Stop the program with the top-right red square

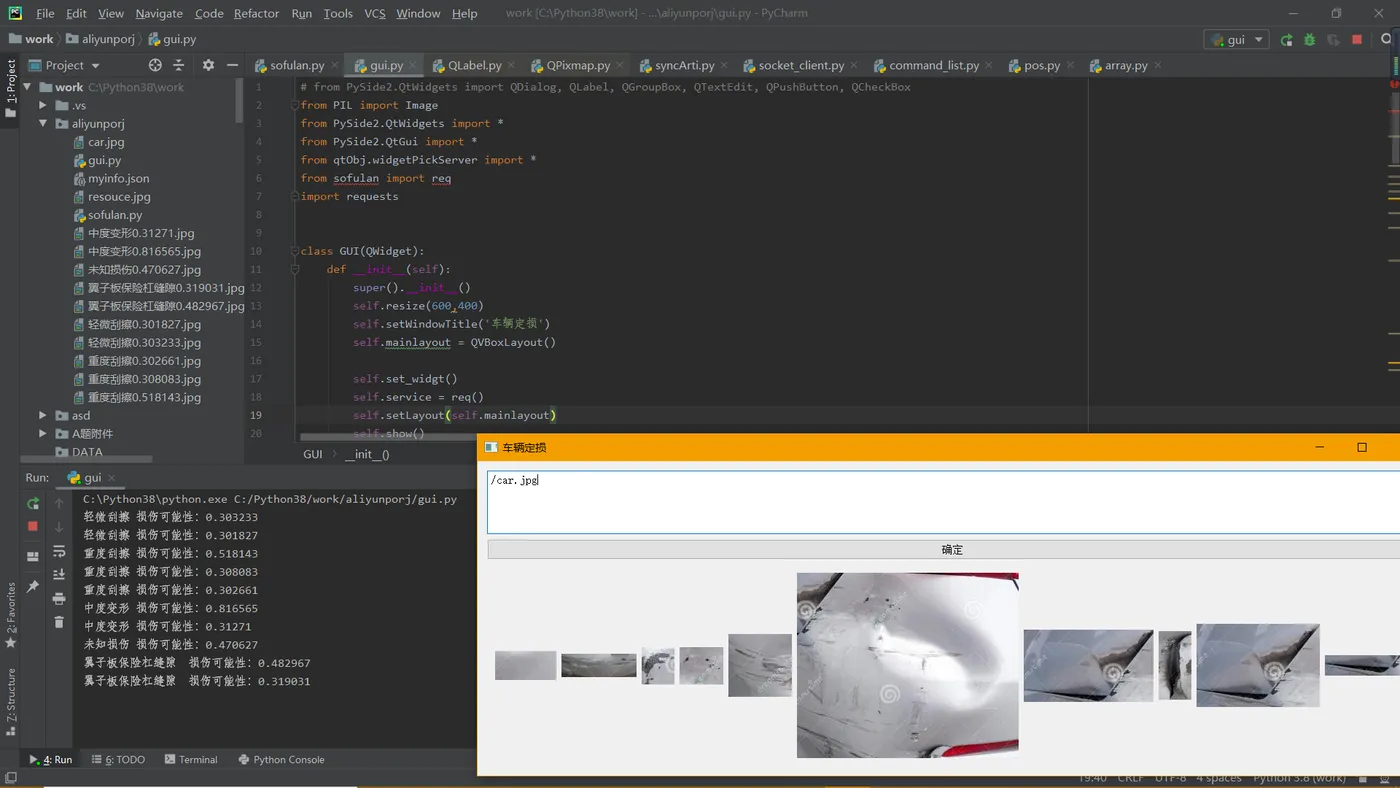[1357, 40]
